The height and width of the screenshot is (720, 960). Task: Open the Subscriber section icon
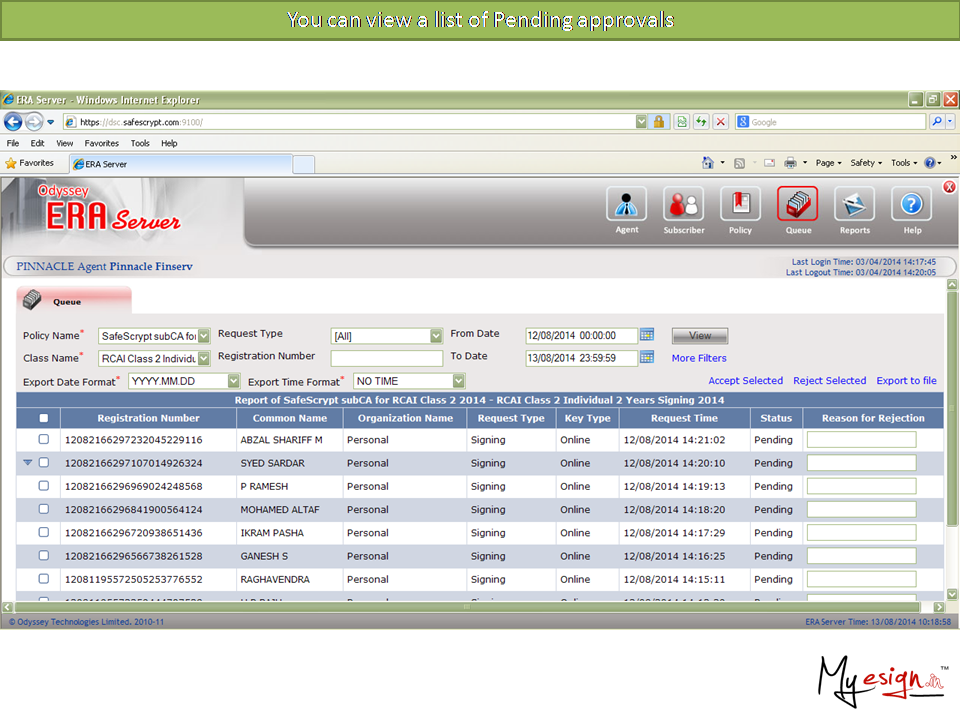pyautogui.click(x=684, y=204)
